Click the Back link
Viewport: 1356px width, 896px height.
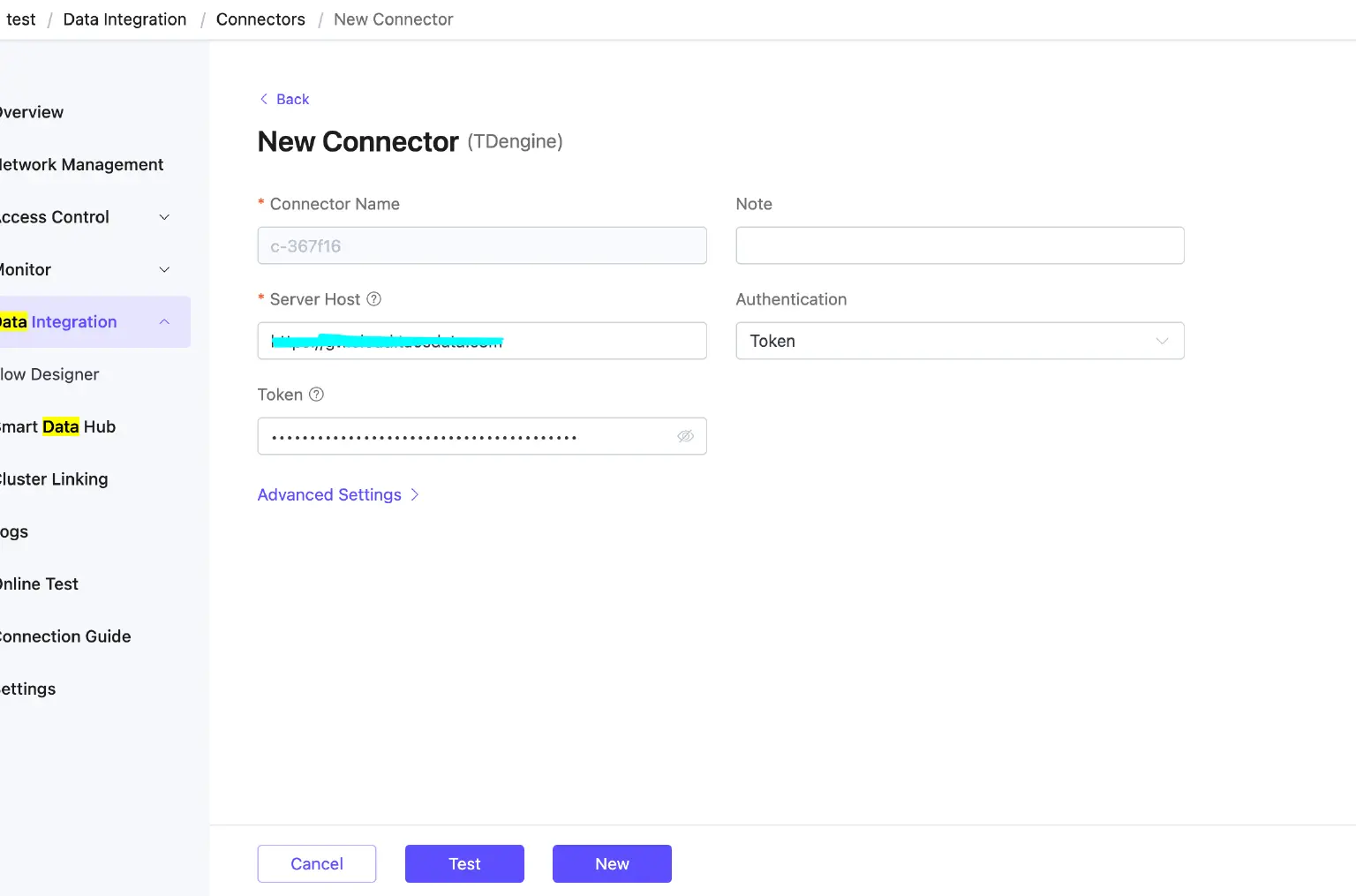pos(284,100)
